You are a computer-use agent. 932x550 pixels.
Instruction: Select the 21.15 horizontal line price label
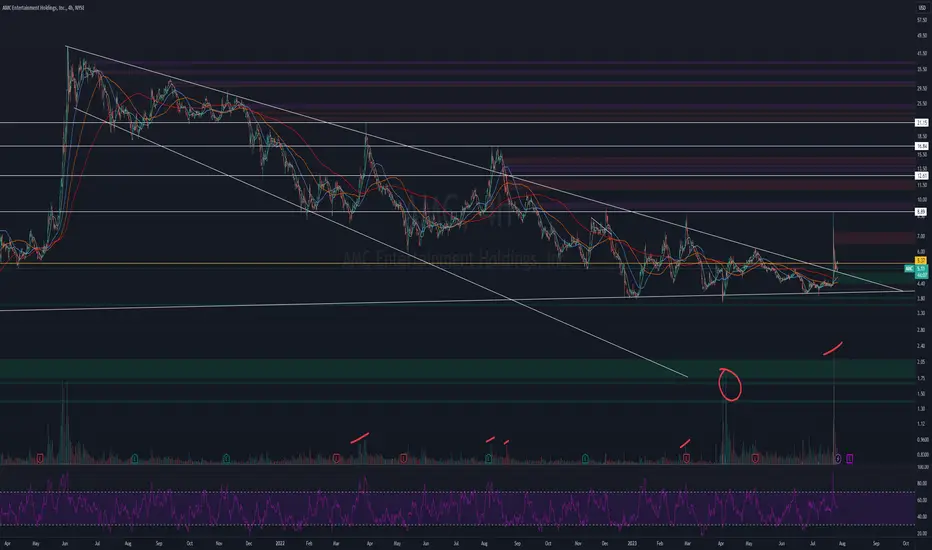(x=921, y=122)
